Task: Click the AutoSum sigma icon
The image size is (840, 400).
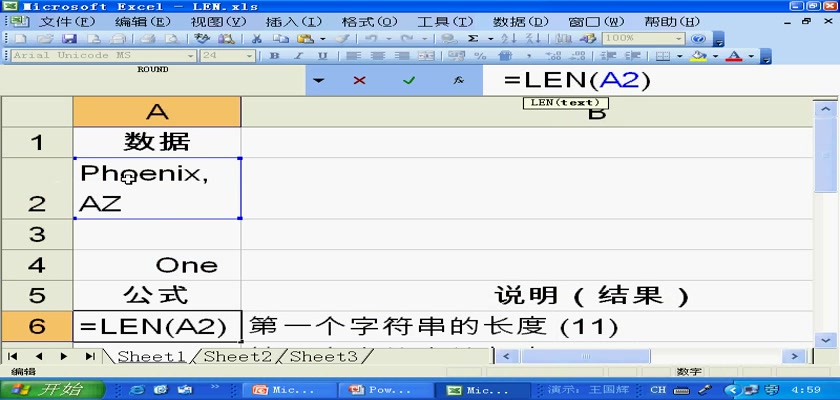Action: pos(473,38)
